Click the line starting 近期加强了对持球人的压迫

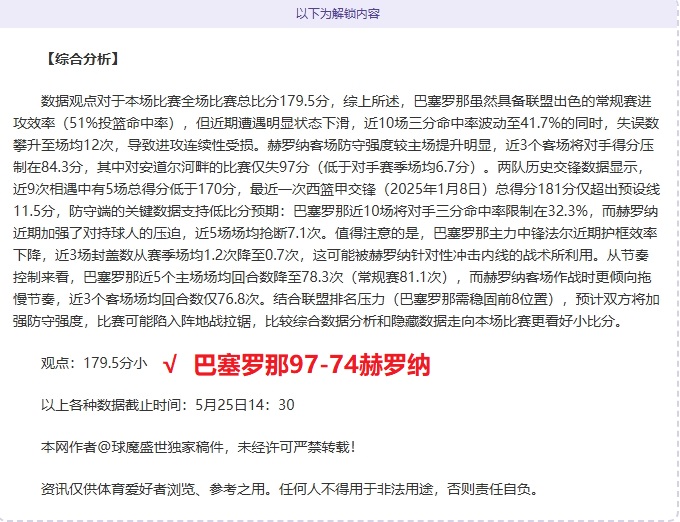tap(335, 233)
